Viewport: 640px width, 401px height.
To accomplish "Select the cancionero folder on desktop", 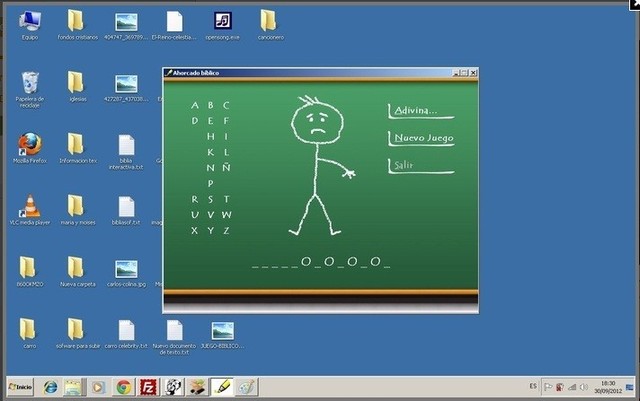I will point(271,26).
